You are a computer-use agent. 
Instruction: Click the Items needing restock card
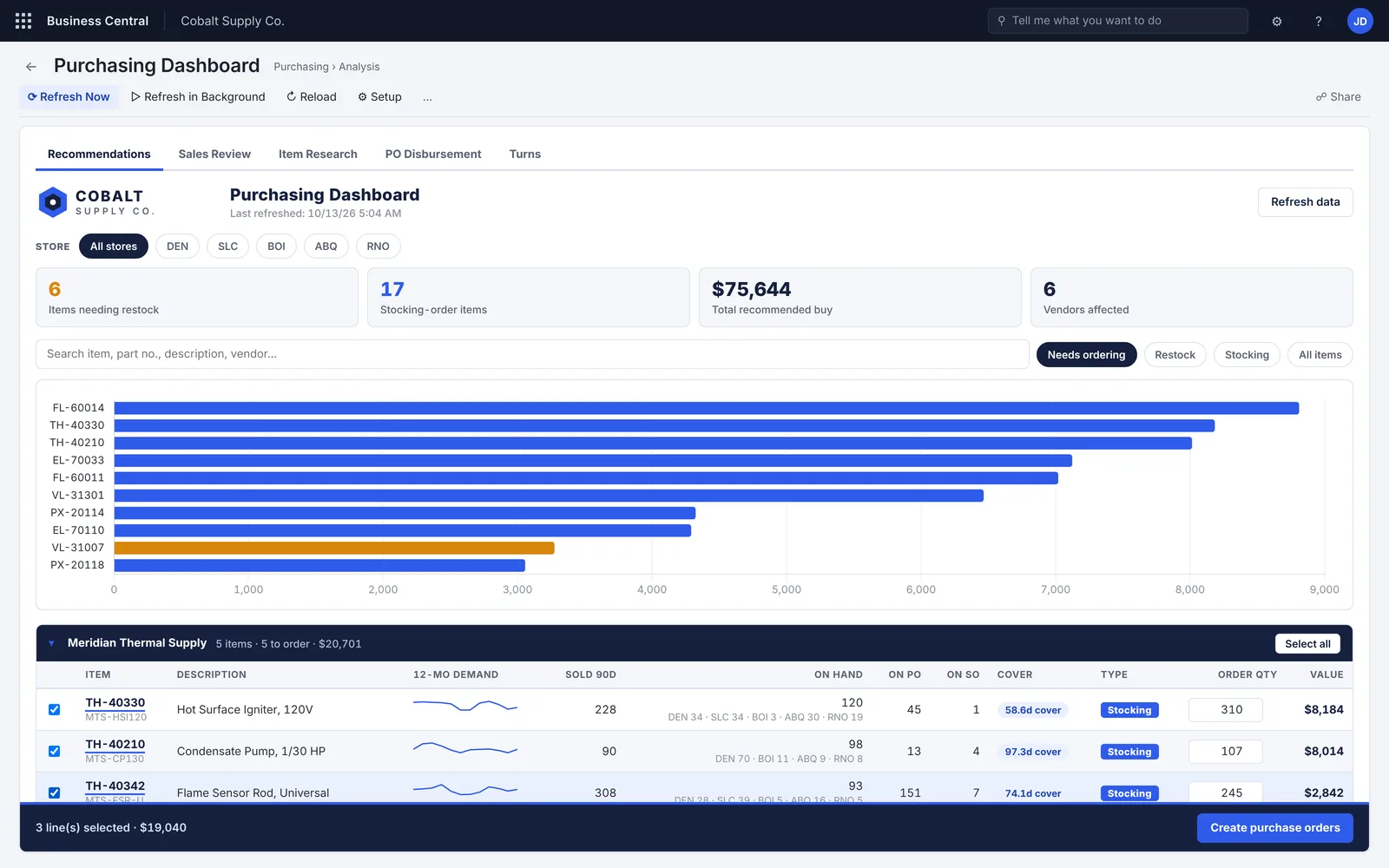click(197, 297)
